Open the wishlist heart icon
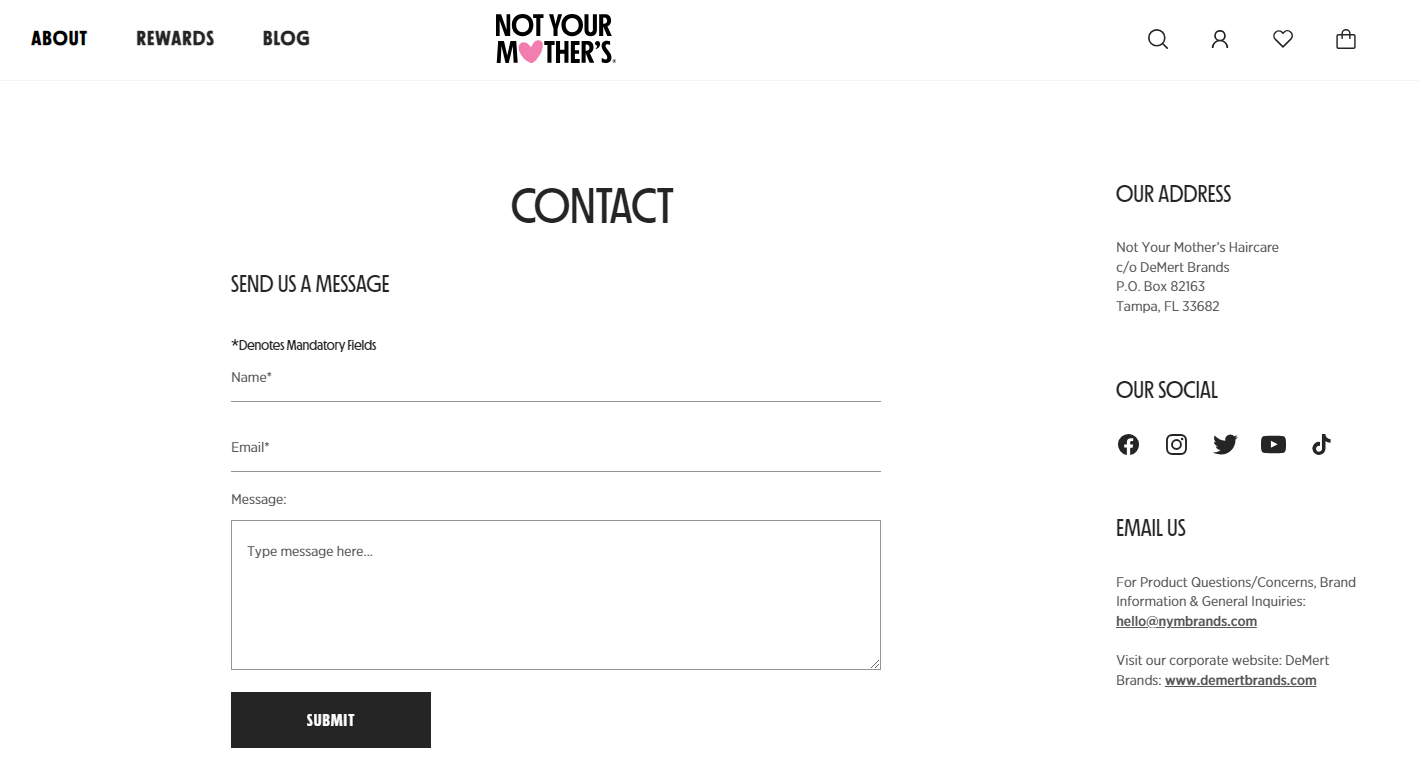1419x763 pixels. point(1282,39)
